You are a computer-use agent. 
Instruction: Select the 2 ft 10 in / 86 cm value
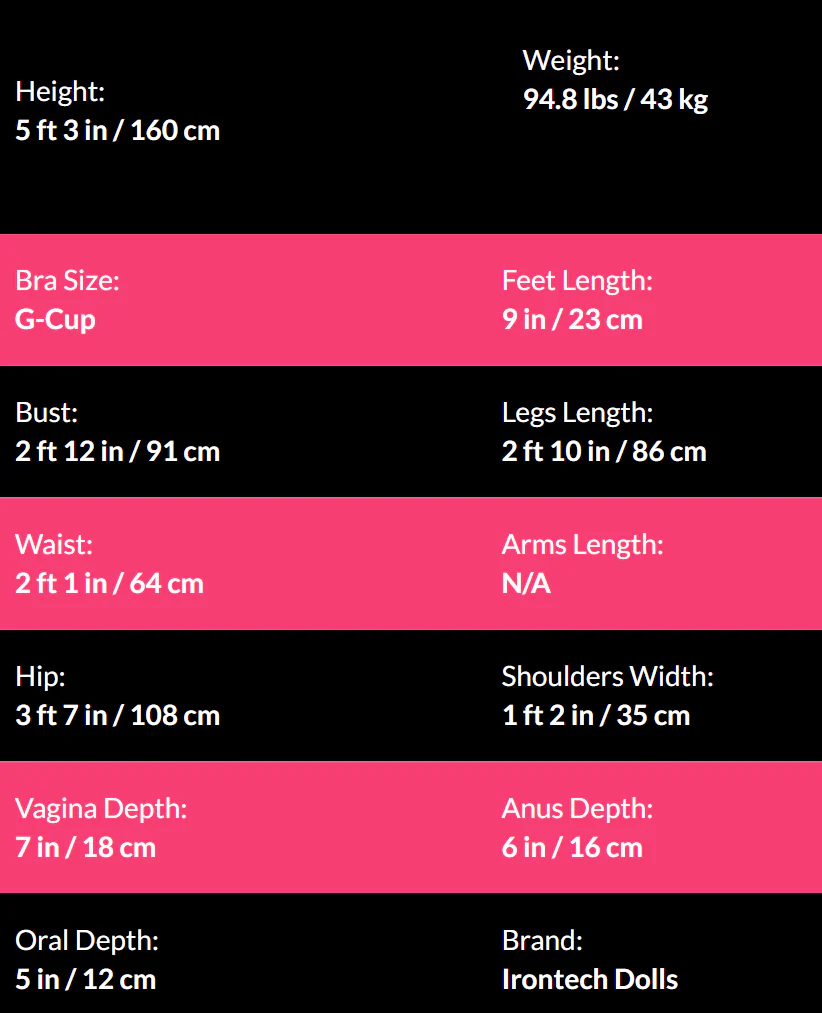[x=604, y=452]
